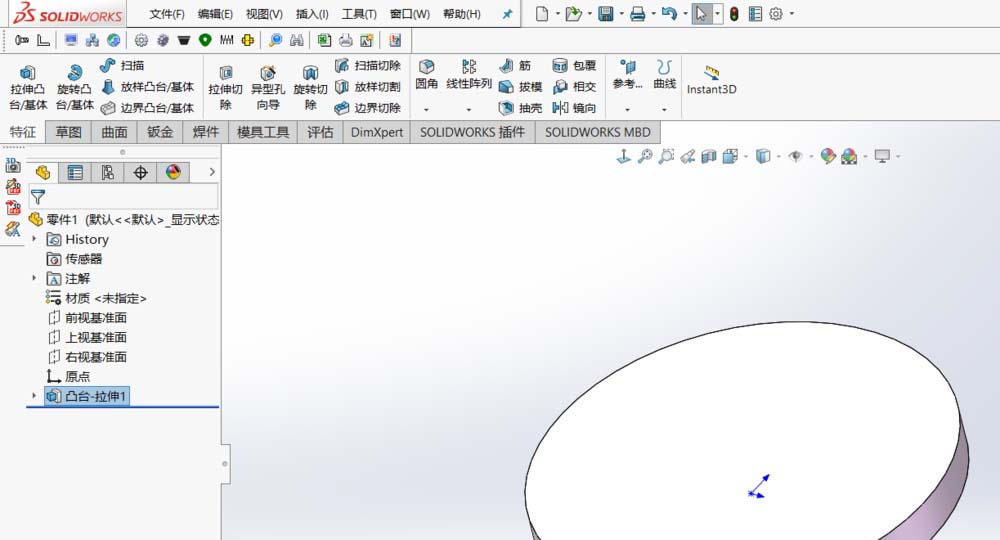Click the Curves (曲线) tool
The image size is (1000, 540).
(665, 75)
